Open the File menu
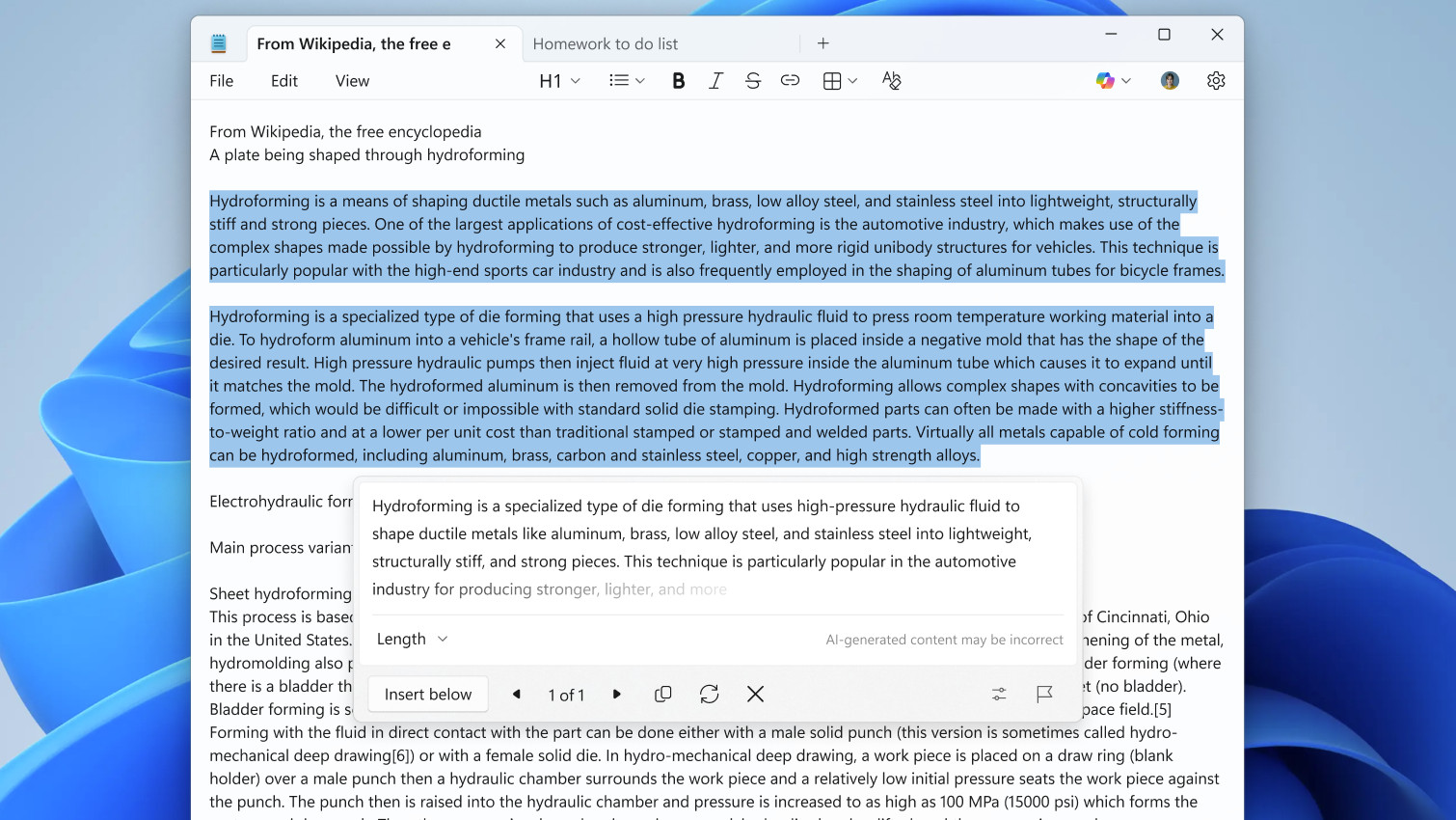Viewport: 1456px width, 820px height. [221, 80]
